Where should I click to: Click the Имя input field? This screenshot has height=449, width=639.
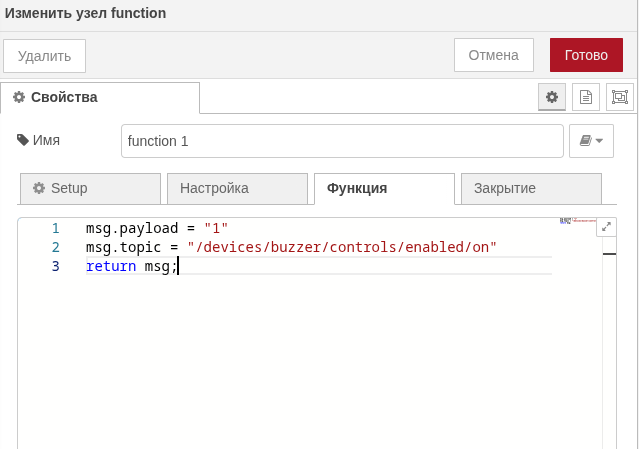pyautogui.click(x=342, y=141)
